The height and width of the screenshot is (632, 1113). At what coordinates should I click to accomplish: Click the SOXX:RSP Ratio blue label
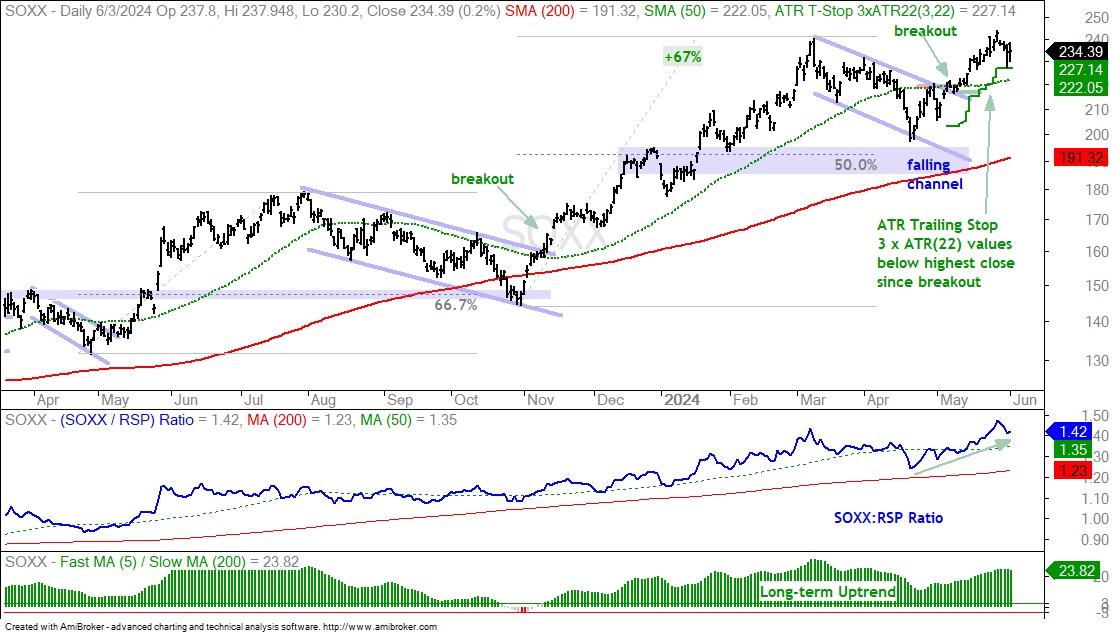click(889, 518)
